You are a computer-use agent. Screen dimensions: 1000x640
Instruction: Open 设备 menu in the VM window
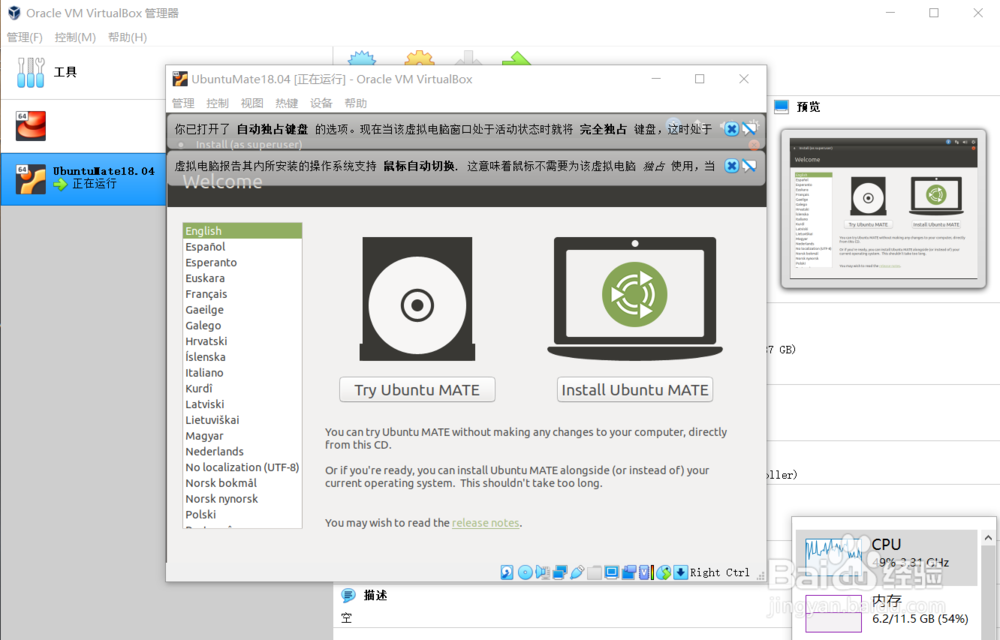point(321,103)
